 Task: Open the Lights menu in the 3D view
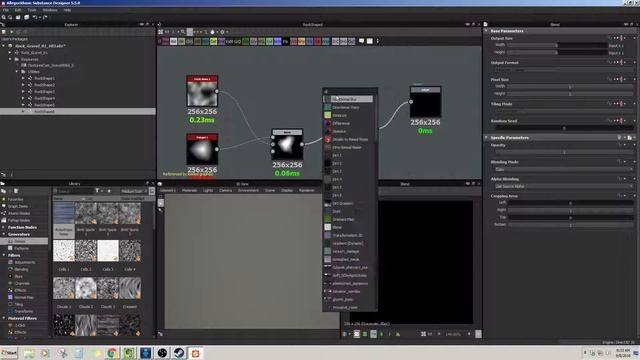click(x=208, y=190)
